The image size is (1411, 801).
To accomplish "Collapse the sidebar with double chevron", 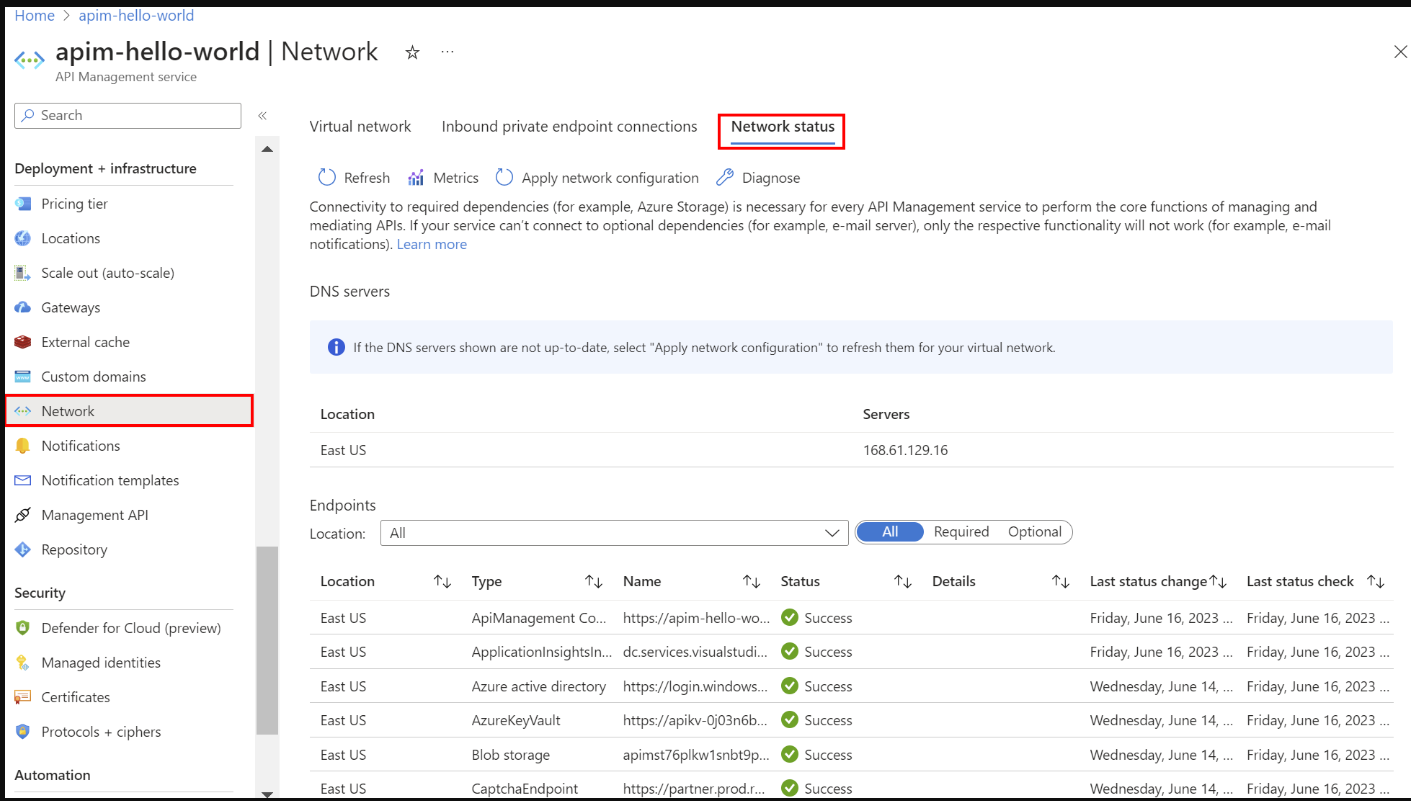I will click(x=262, y=116).
